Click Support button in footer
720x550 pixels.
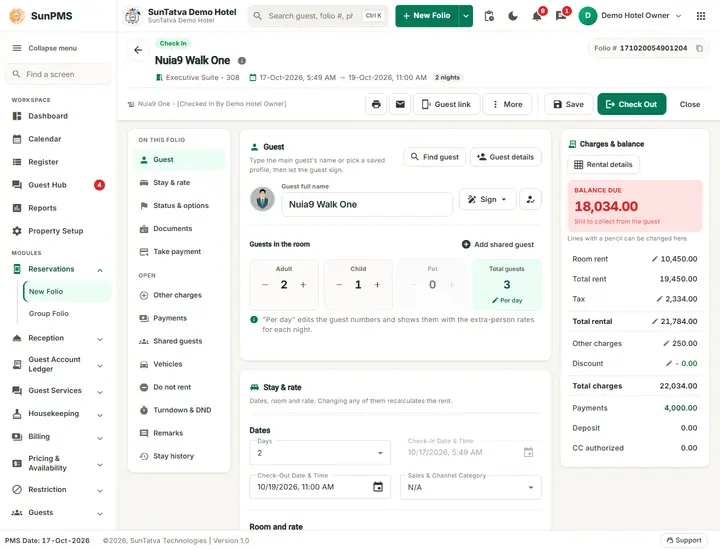click(684, 540)
